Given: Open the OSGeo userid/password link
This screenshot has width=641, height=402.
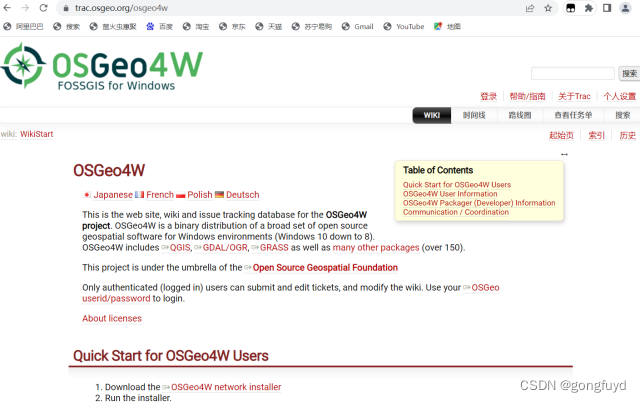Looking at the screenshot, I should click(116, 299).
